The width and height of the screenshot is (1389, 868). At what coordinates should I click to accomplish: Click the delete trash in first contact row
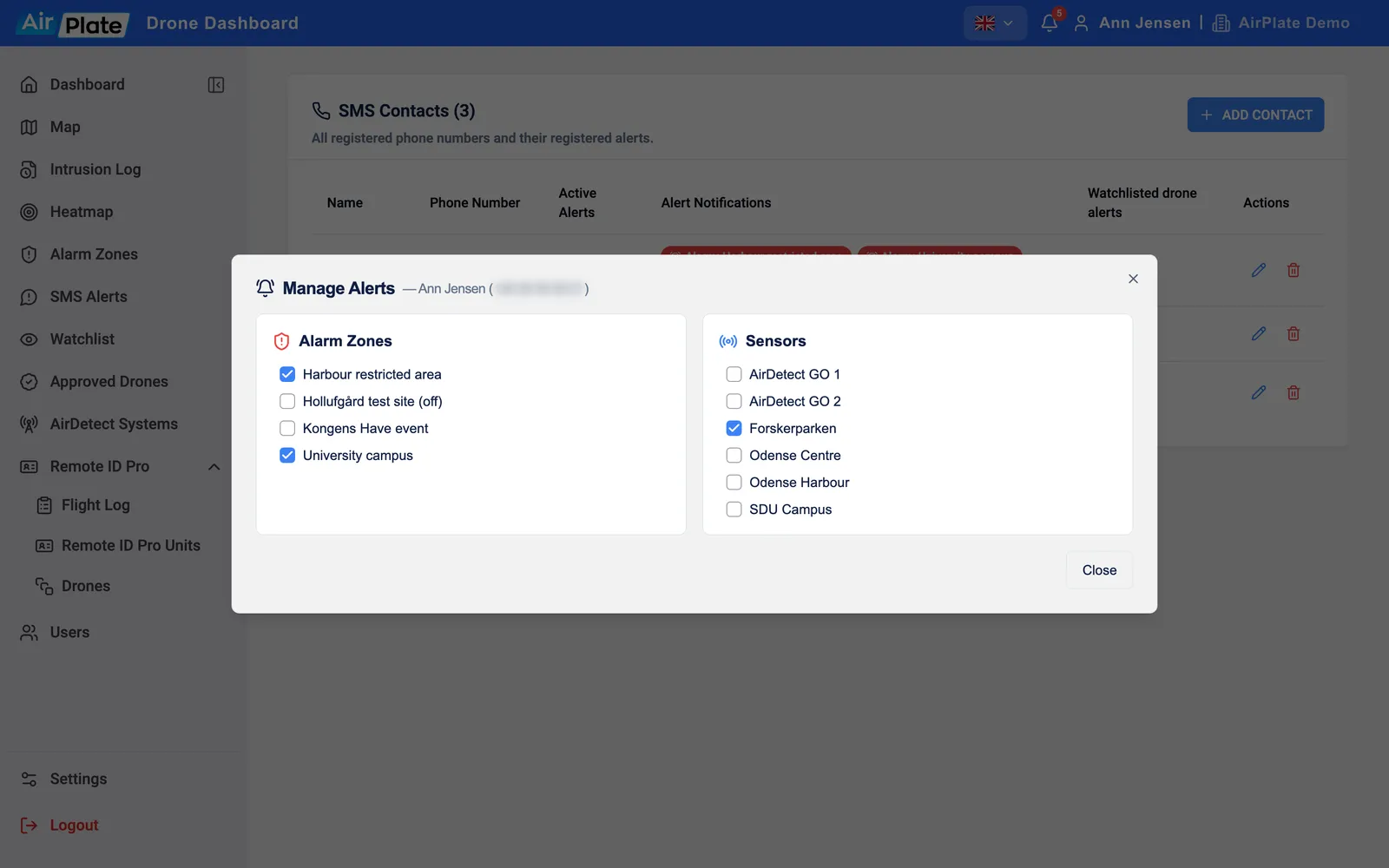(1294, 270)
